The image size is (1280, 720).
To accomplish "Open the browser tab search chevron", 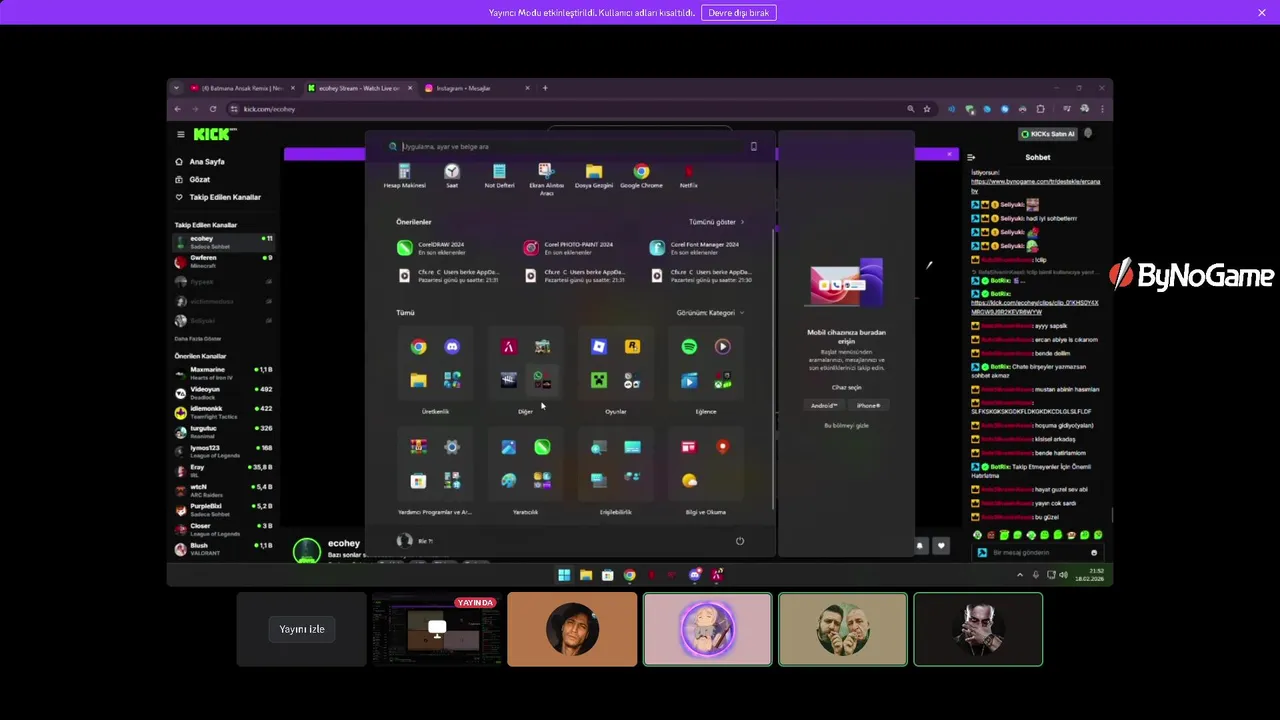I will (x=177, y=88).
